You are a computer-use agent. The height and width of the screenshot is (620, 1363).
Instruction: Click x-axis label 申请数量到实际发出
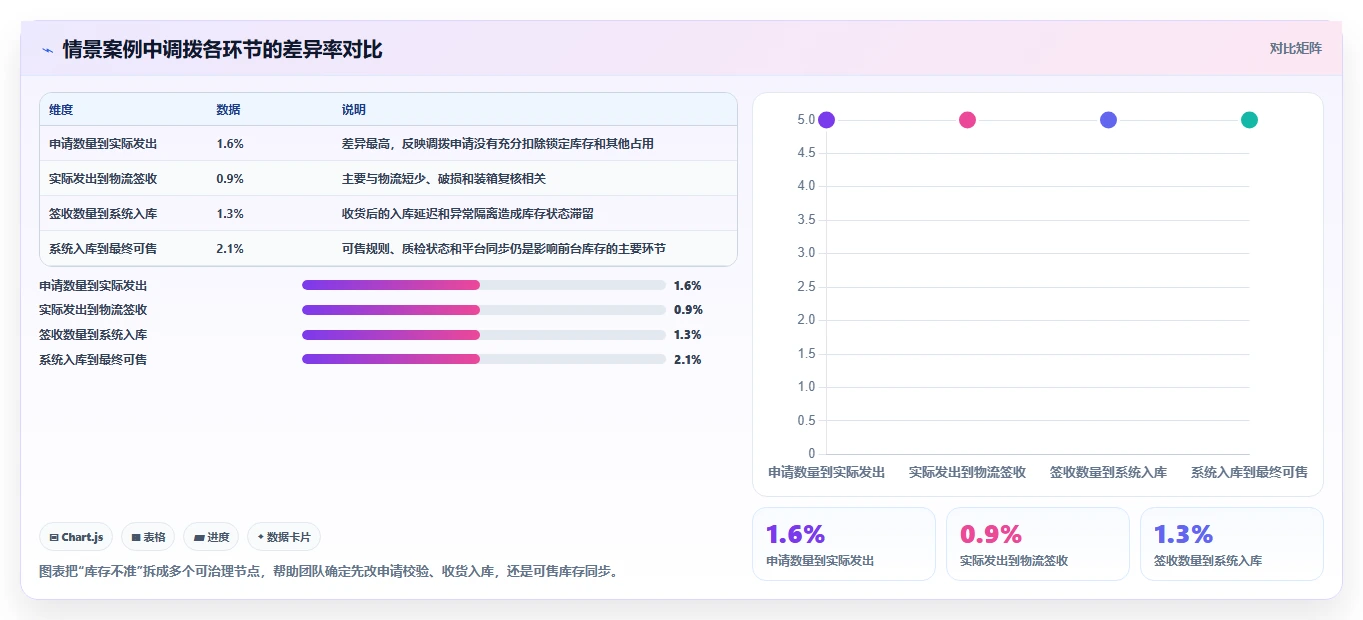click(x=826, y=472)
